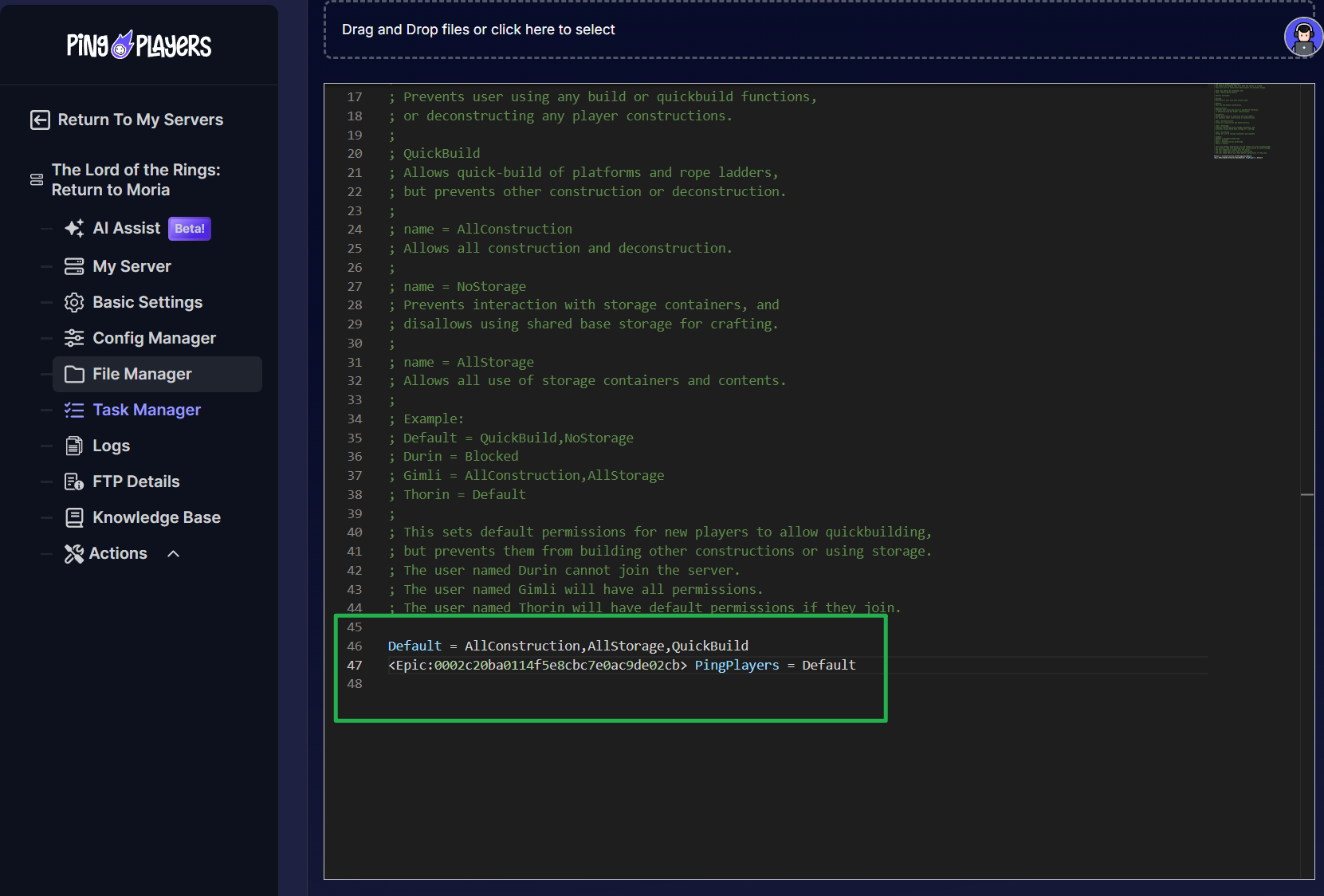This screenshot has height=896, width=1324.
Task: Open the Knowledge Base page
Action: click(156, 517)
